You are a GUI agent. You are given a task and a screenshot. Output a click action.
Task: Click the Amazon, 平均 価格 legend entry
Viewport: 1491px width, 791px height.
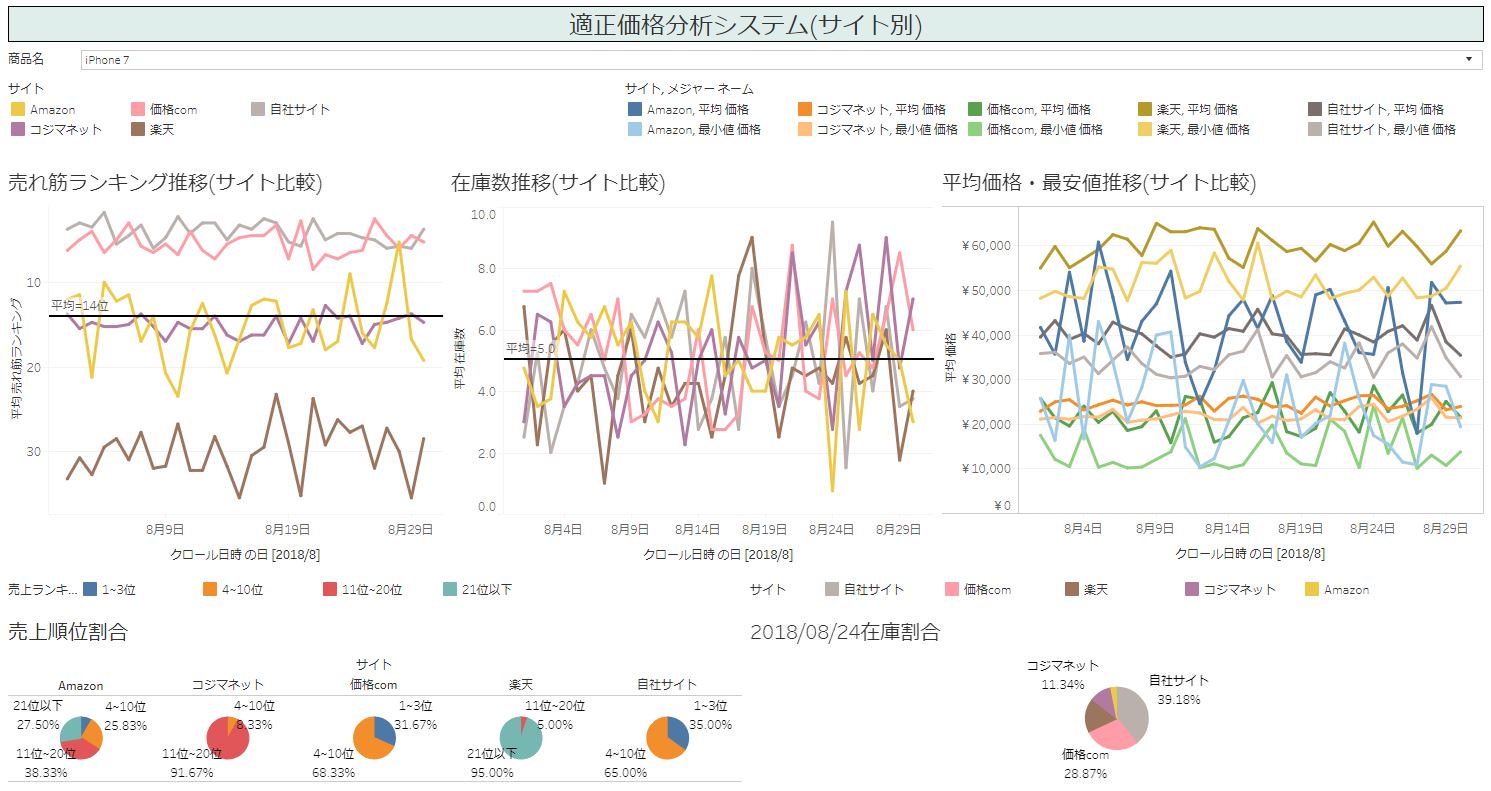(x=688, y=109)
